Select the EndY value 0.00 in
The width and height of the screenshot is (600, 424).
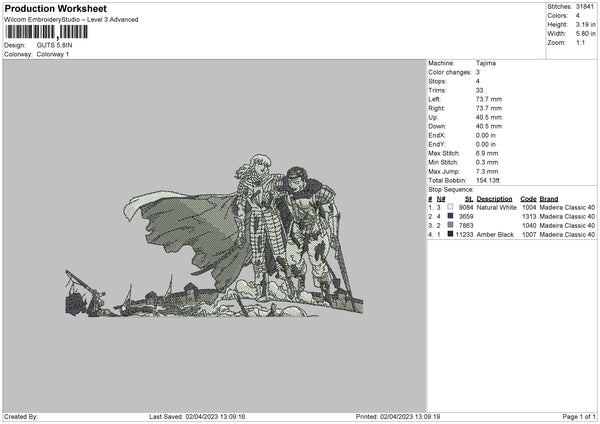point(486,144)
